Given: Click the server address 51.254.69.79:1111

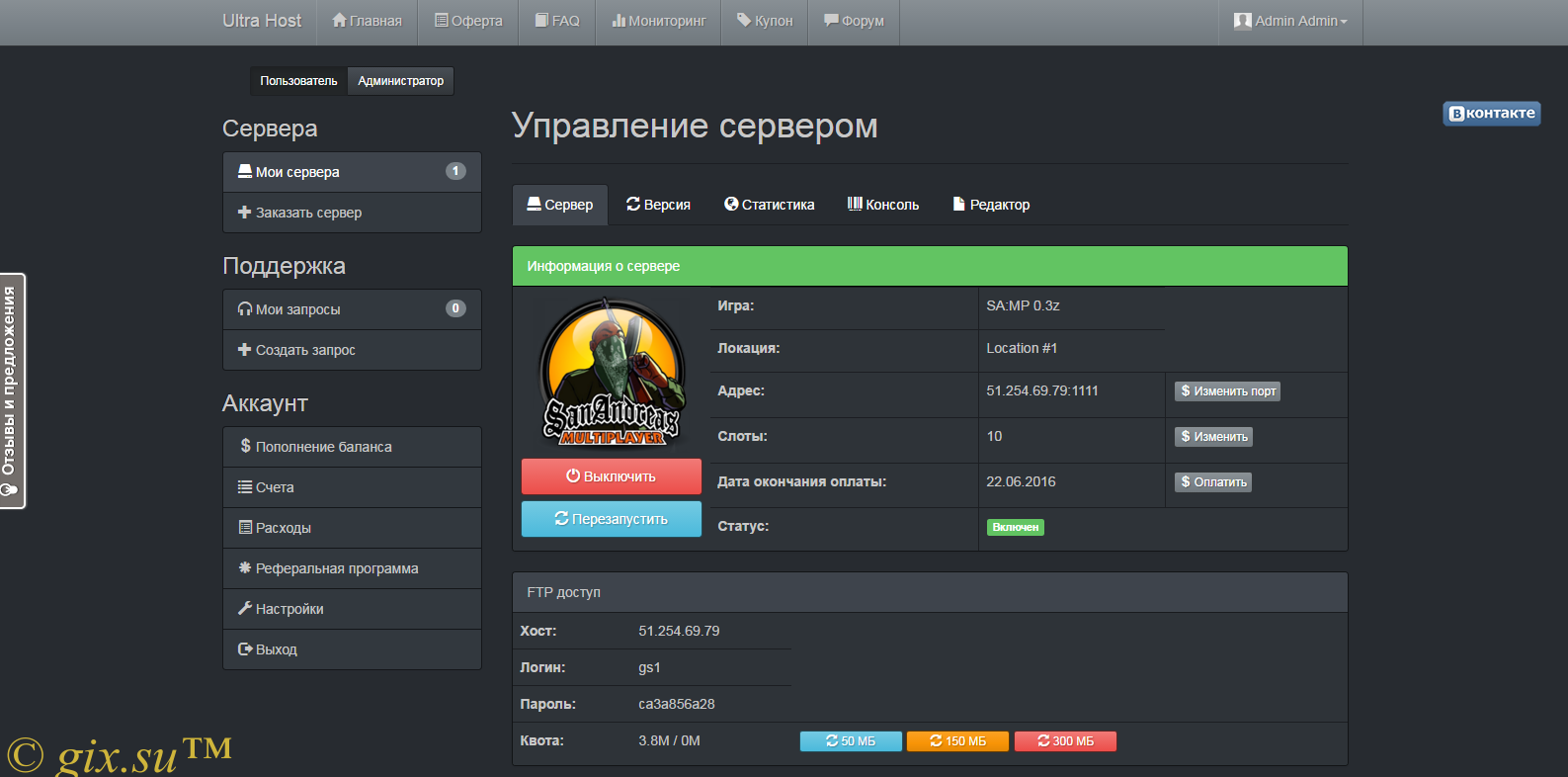Looking at the screenshot, I should click(x=1042, y=390).
